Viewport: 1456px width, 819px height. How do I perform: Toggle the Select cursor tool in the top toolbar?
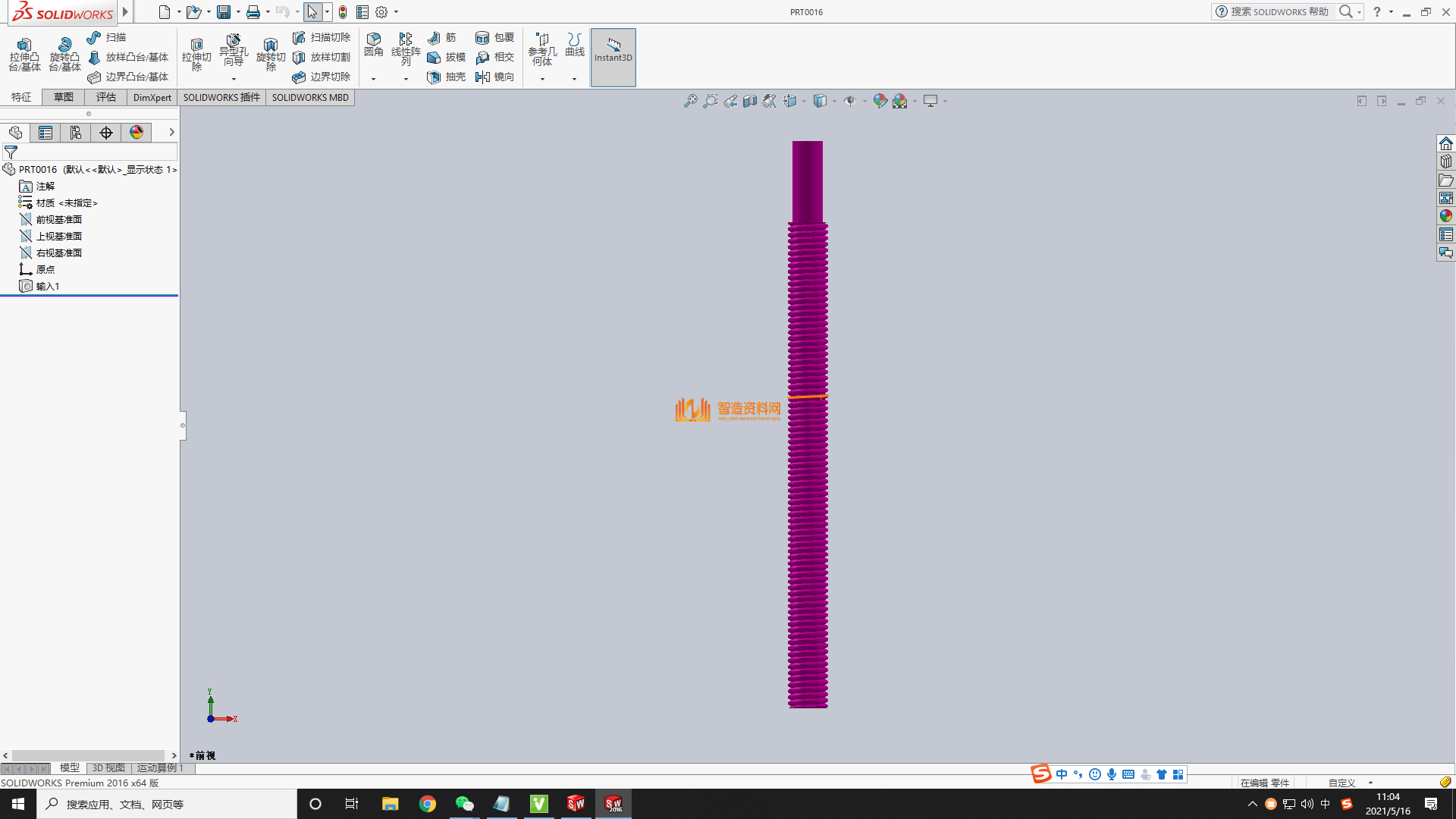pyautogui.click(x=312, y=12)
